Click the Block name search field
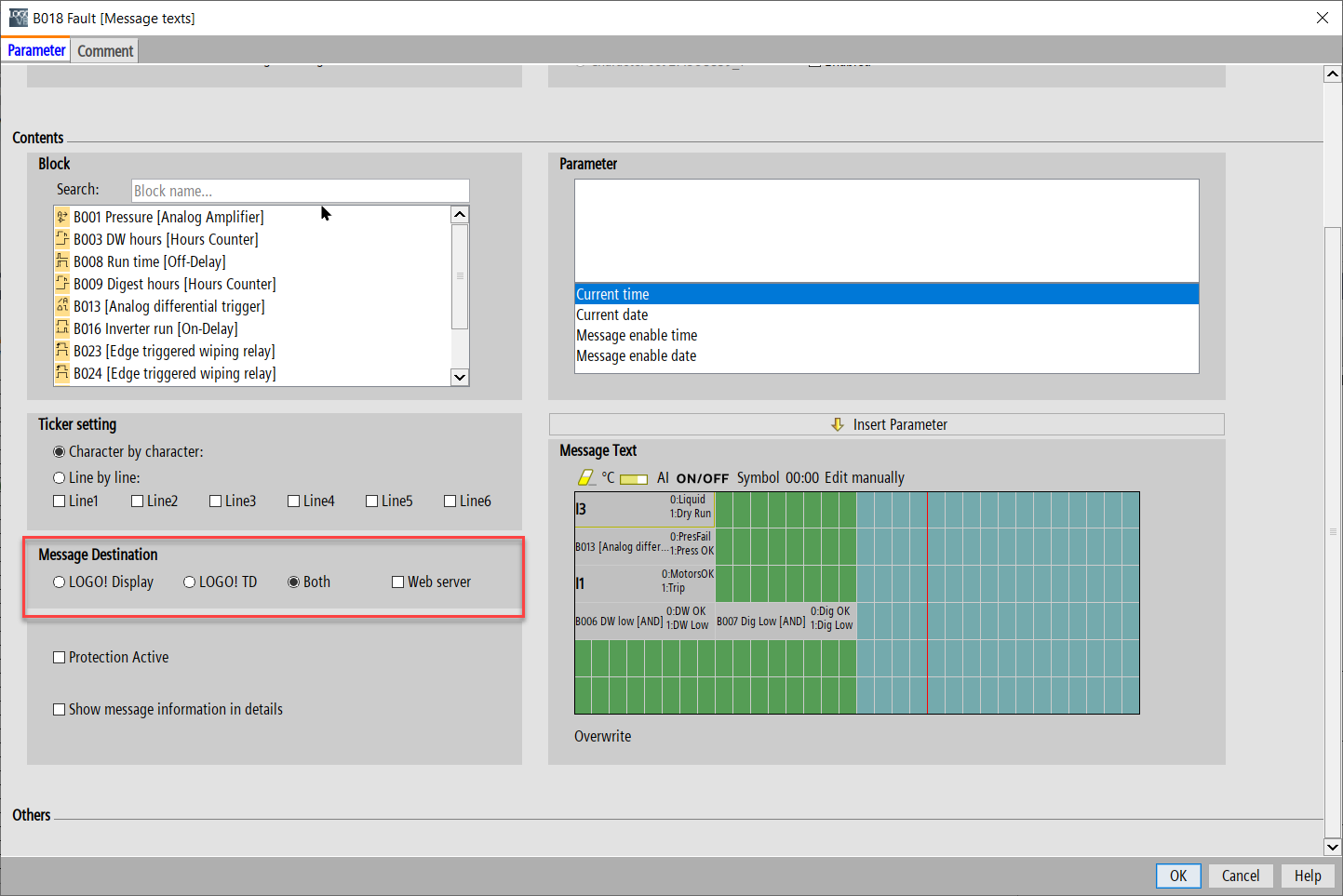The height and width of the screenshot is (896, 1343). [x=300, y=191]
